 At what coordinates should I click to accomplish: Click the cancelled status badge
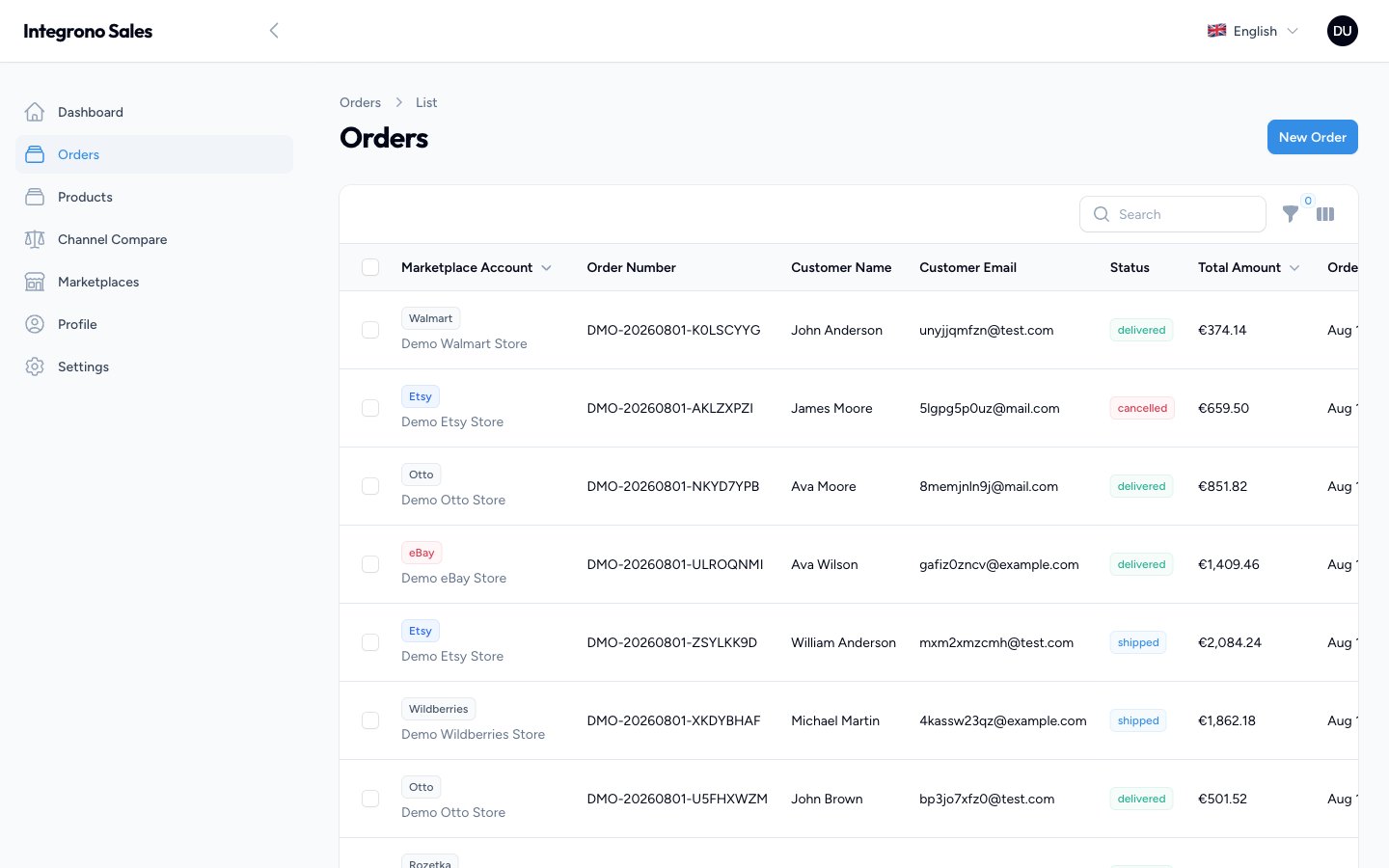1142,408
